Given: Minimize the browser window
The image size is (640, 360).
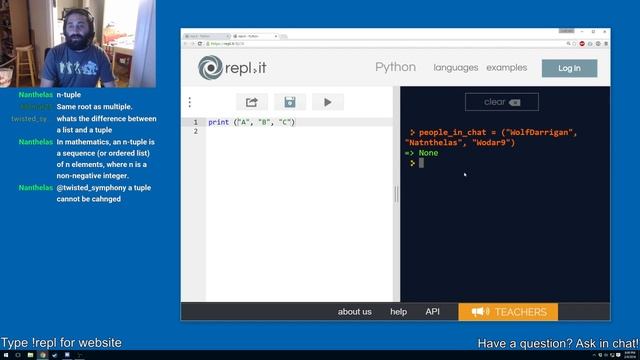Looking at the screenshot, I should [x=582, y=31].
